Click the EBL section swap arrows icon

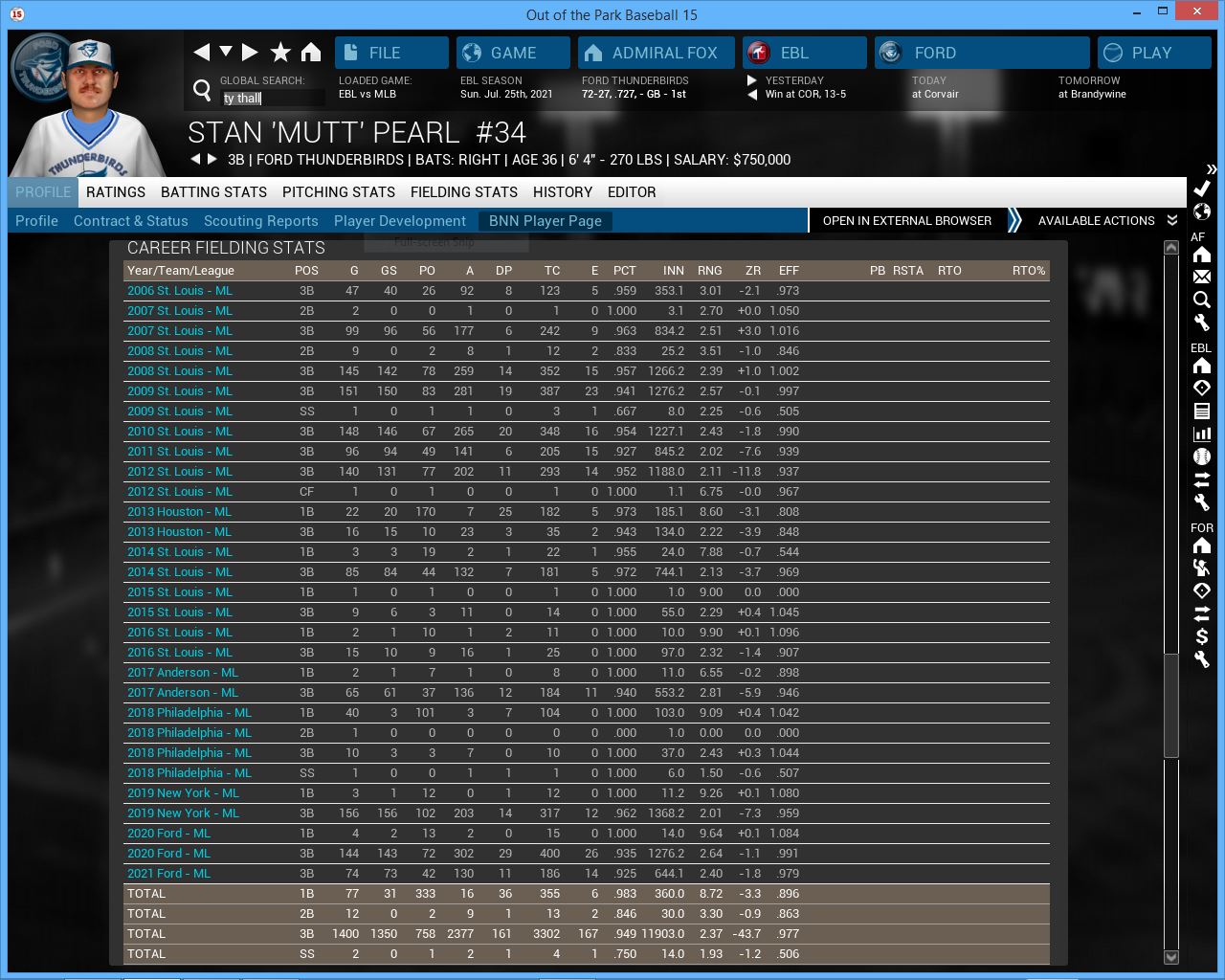pyautogui.click(x=1202, y=479)
